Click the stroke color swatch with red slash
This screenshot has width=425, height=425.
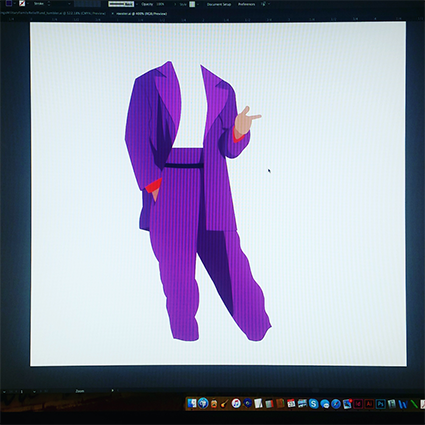click(x=22, y=3)
